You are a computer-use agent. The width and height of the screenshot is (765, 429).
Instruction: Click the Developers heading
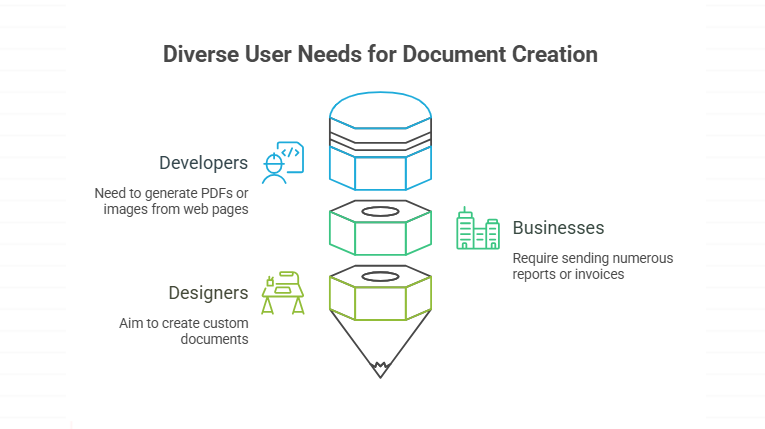click(x=203, y=162)
